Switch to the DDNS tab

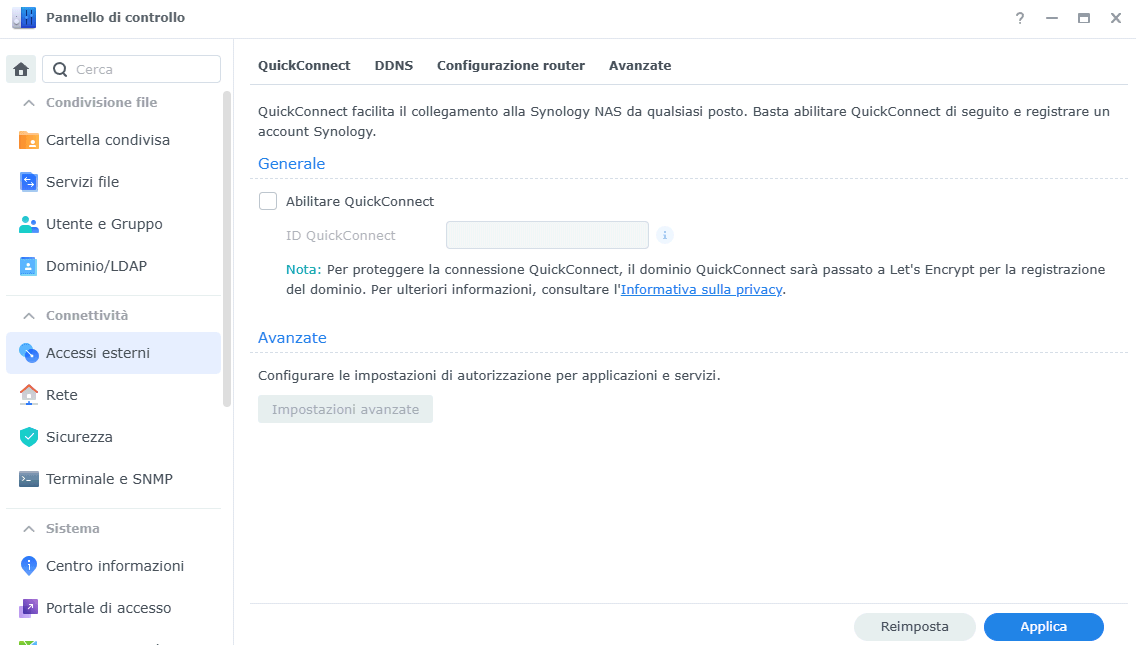pos(393,65)
